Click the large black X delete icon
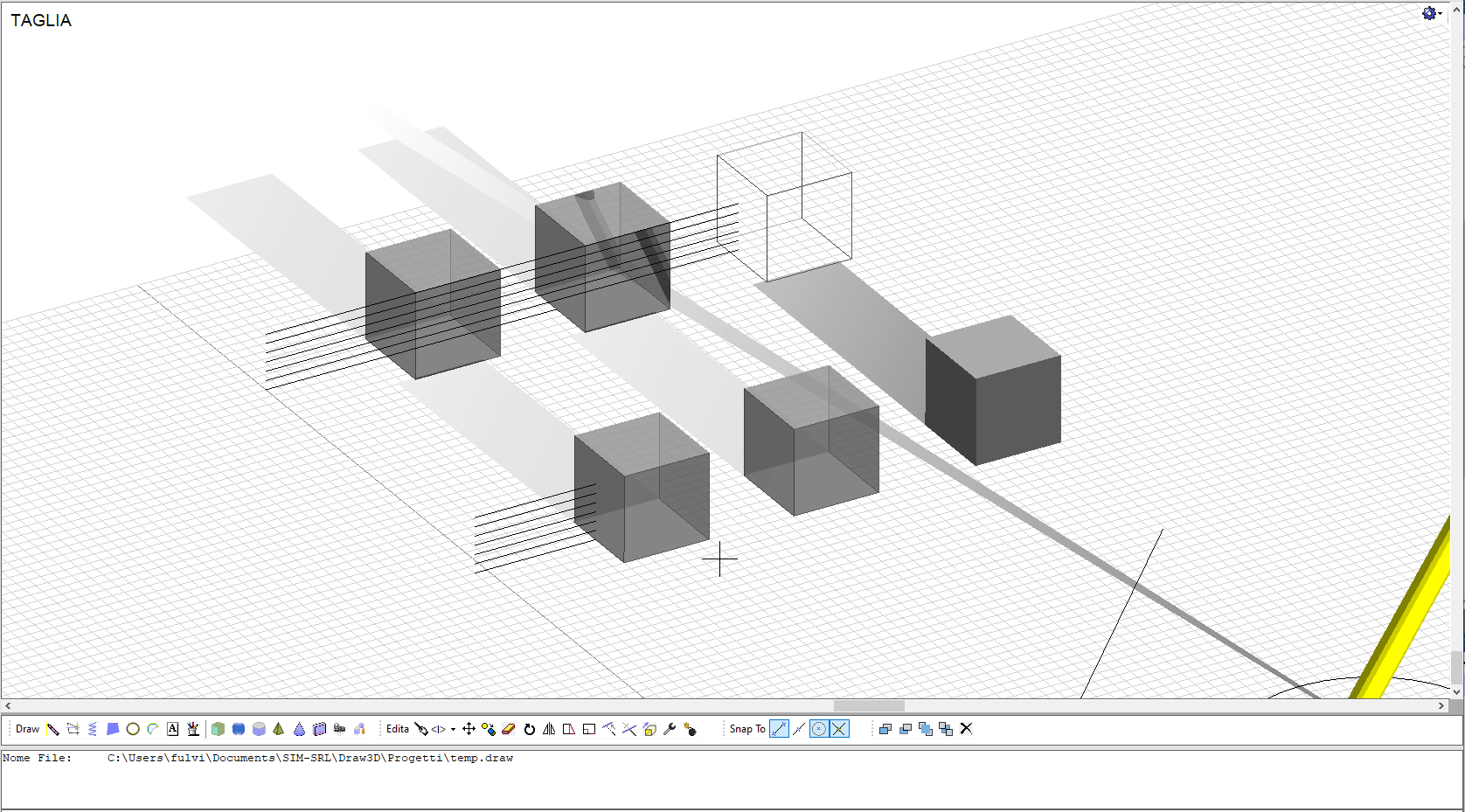 [x=966, y=728]
